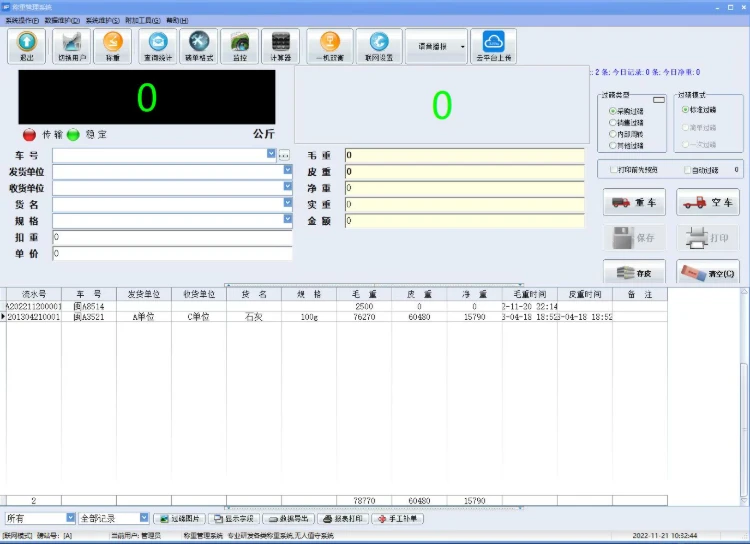750x544 pixels.
Task: Click 云平台上传 cloud upload icon
Action: (x=494, y=46)
